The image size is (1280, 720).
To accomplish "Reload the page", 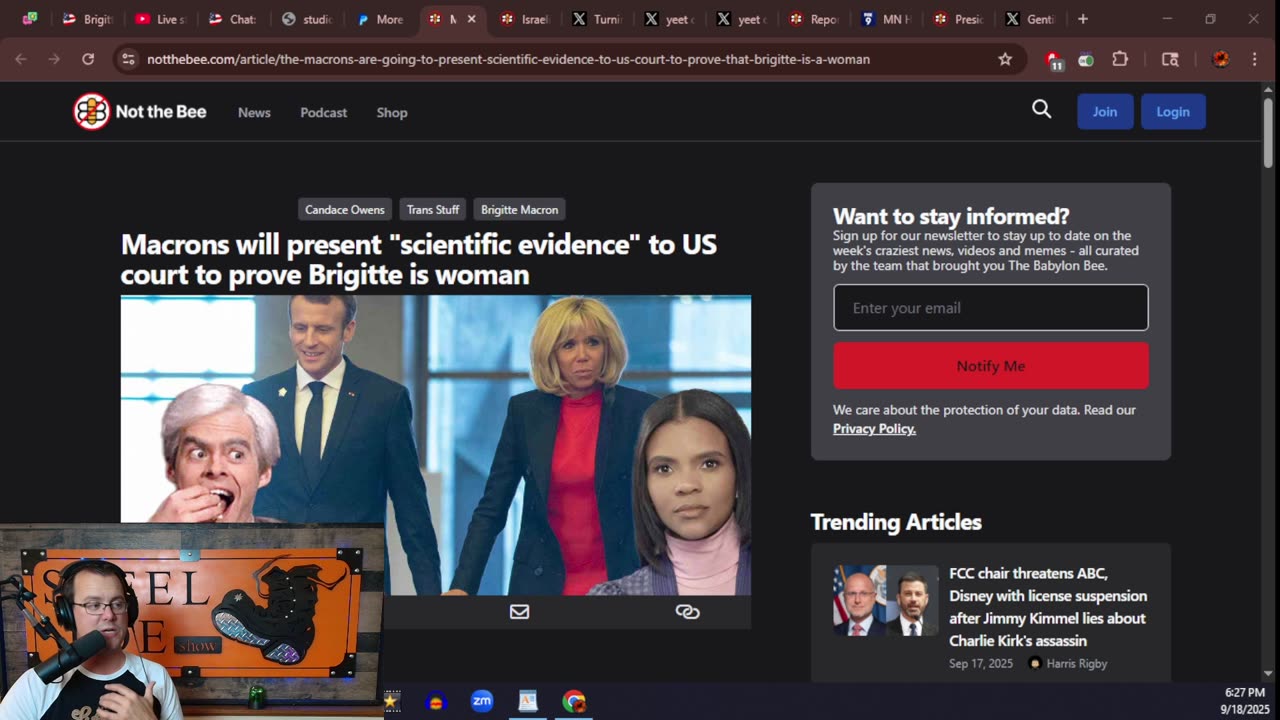I will pos(88,59).
